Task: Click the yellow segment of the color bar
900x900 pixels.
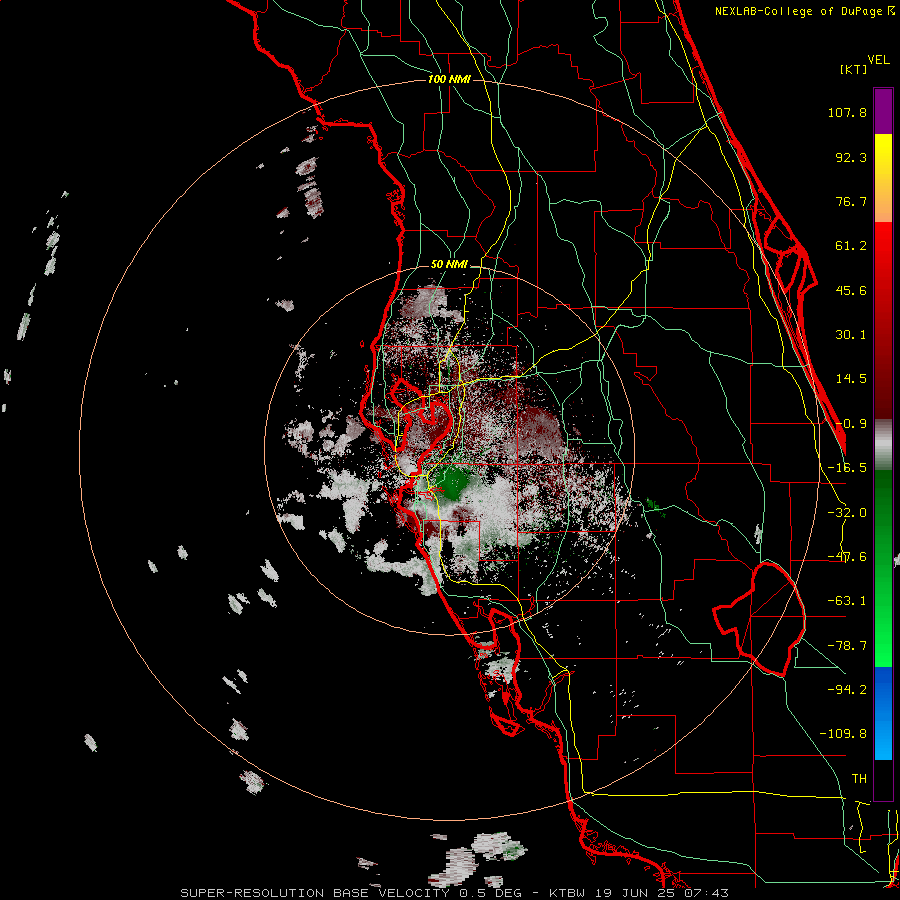Action: [x=883, y=178]
